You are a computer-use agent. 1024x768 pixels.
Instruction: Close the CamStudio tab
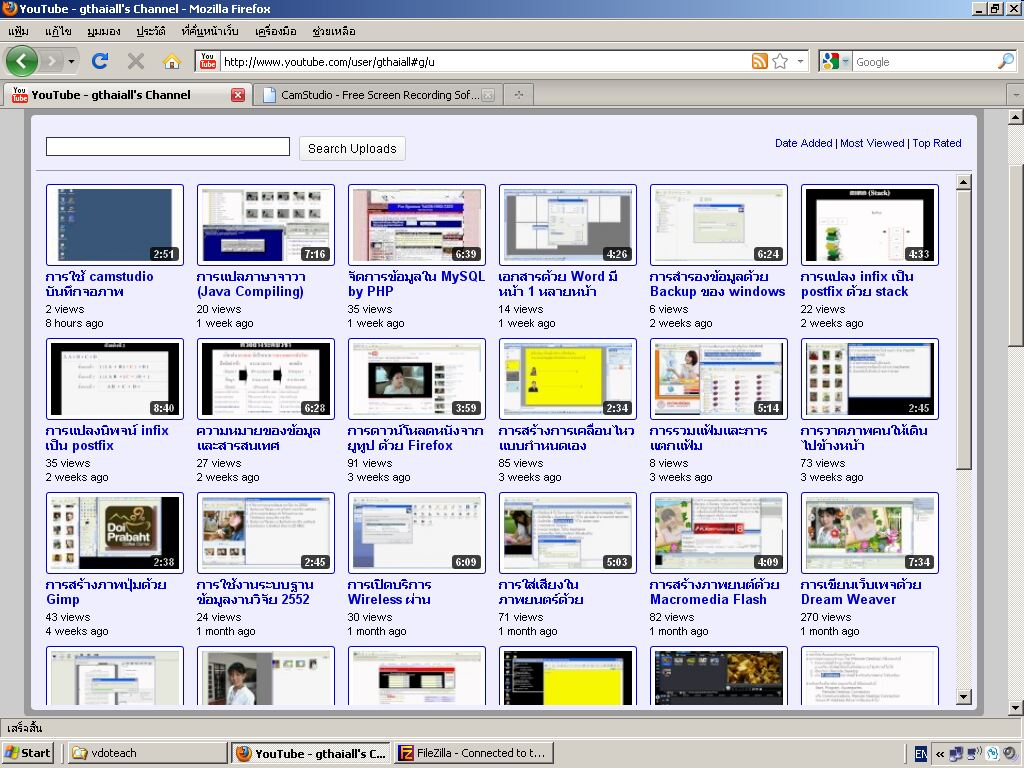point(488,95)
